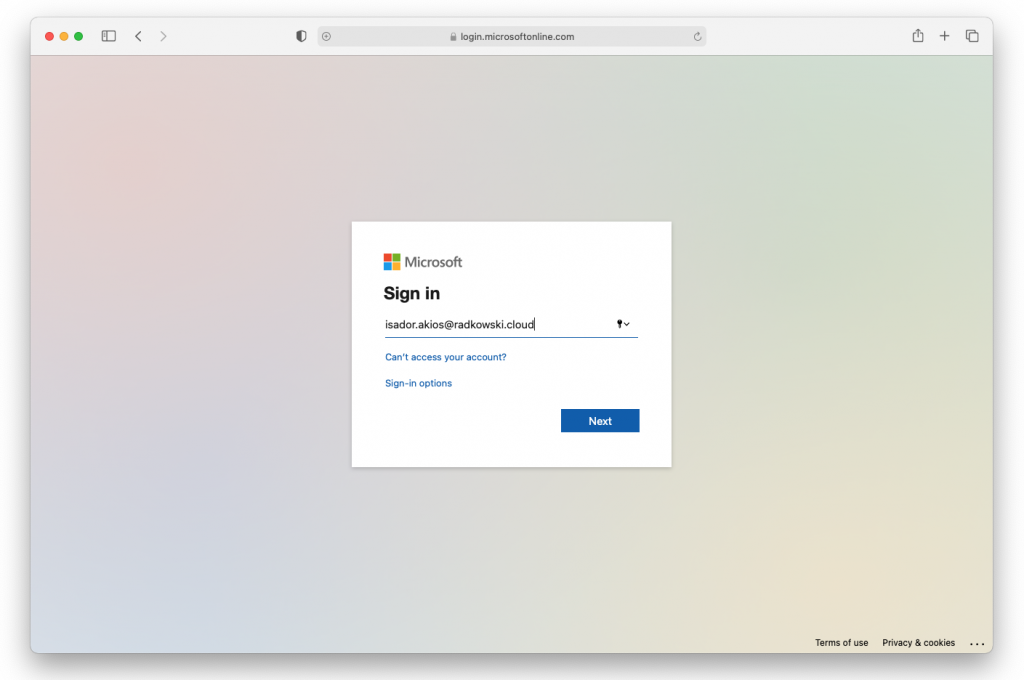Image resolution: width=1024 pixels, height=680 pixels.
Task: Maximize the window with green button
Action: point(78,36)
